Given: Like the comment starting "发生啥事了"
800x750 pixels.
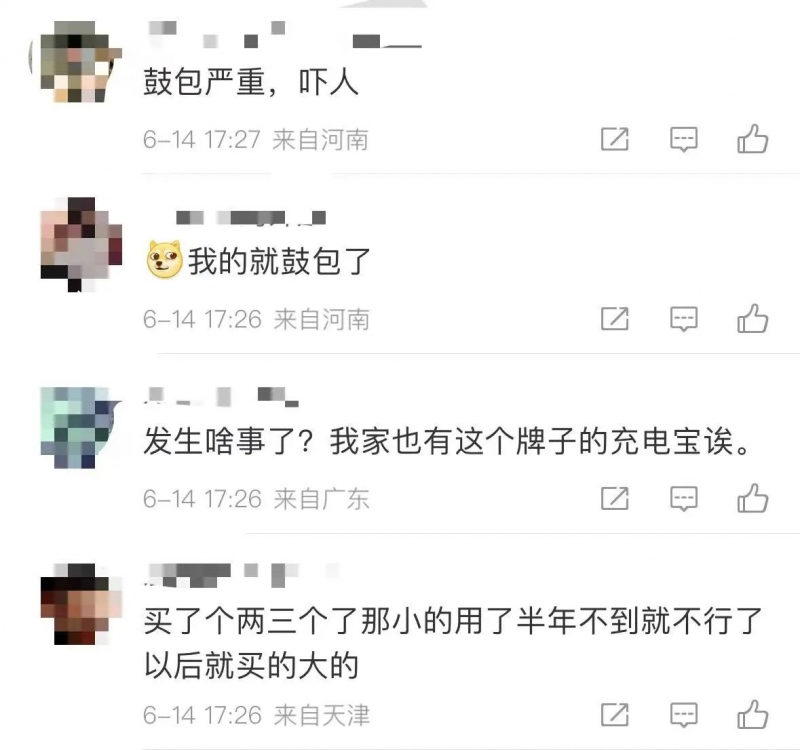Looking at the screenshot, I should click(x=753, y=497).
